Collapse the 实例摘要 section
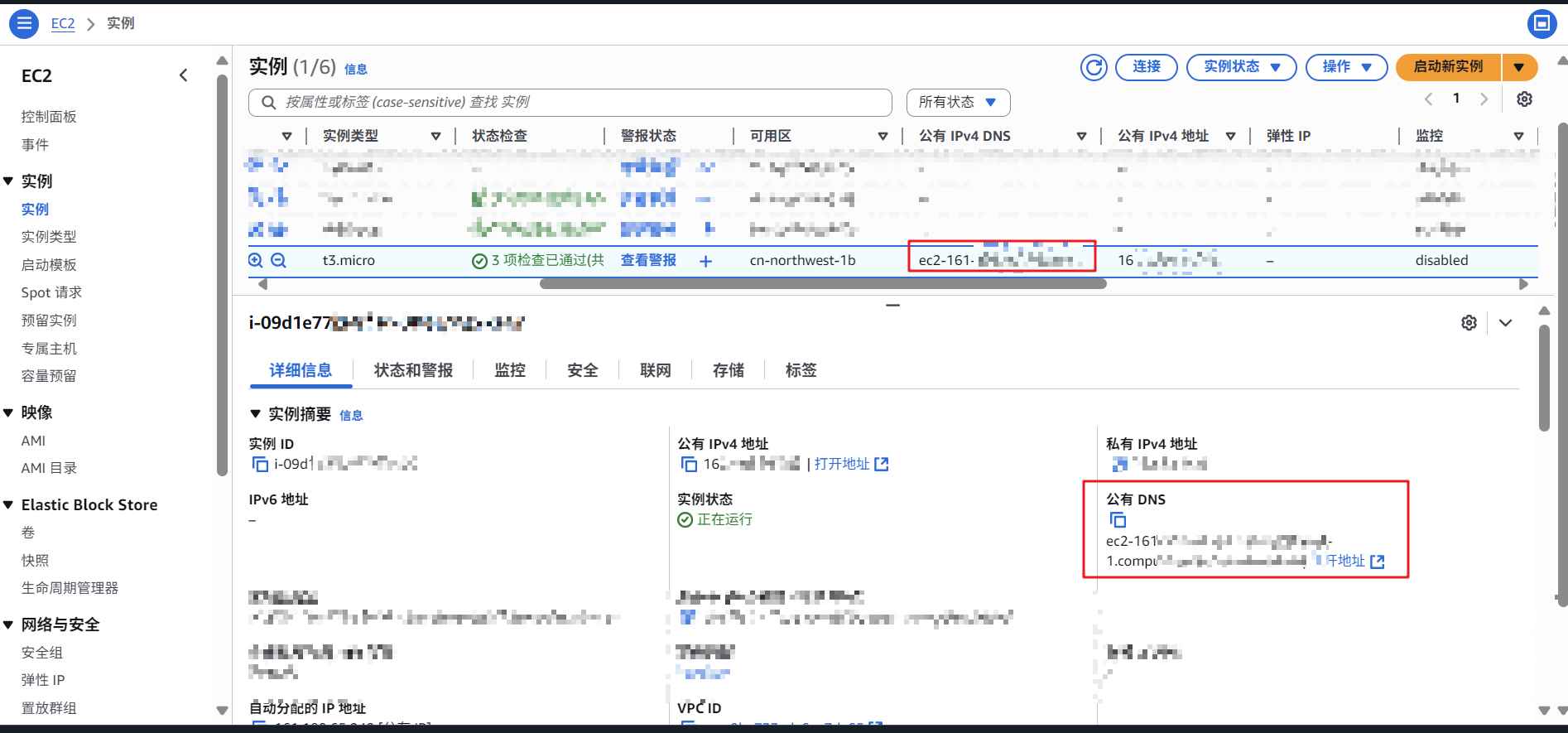 [x=255, y=414]
